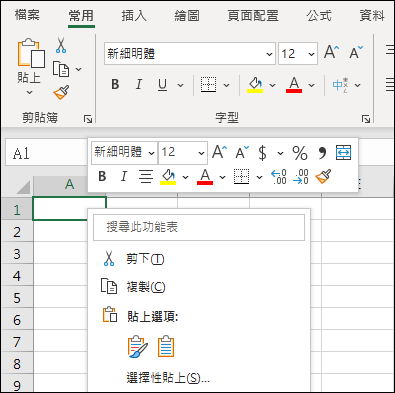Viewport: 395px width, 393px height.
Task: Click the 搜尋此功能表 search box
Action: coord(199,227)
